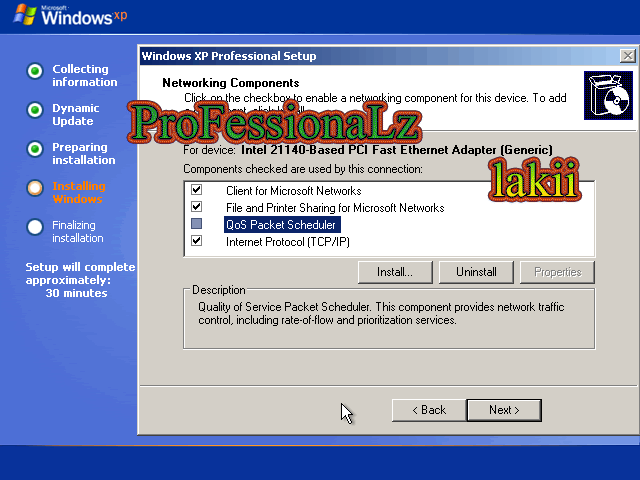This screenshot has width=640, height=480.
Task: Click the Networking Components heading
Action: [x=231, y=83]
